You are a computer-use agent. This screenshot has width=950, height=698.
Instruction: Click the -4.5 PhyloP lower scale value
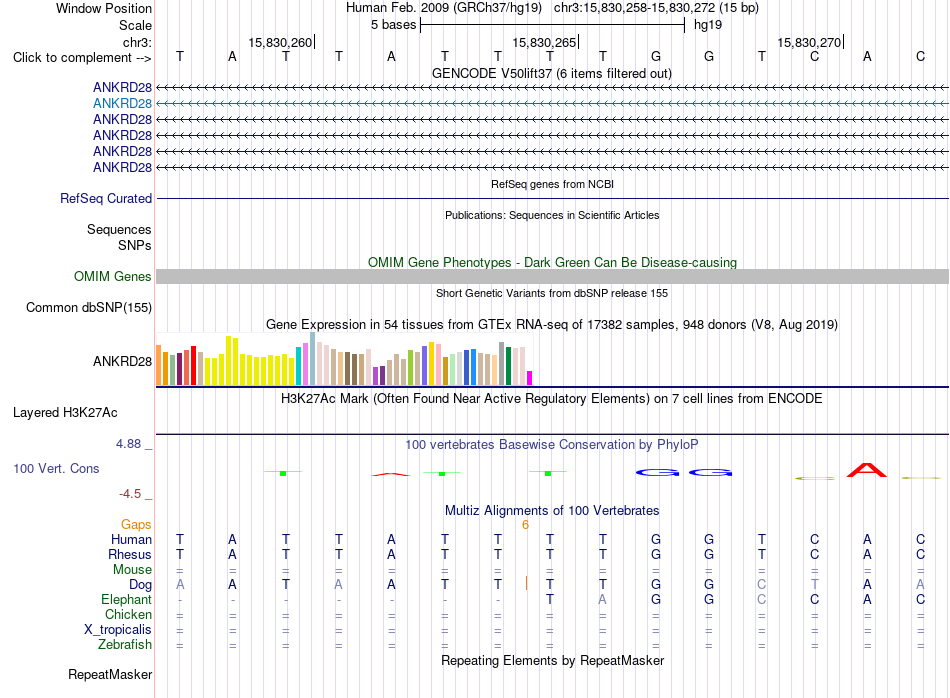point(130,494)
